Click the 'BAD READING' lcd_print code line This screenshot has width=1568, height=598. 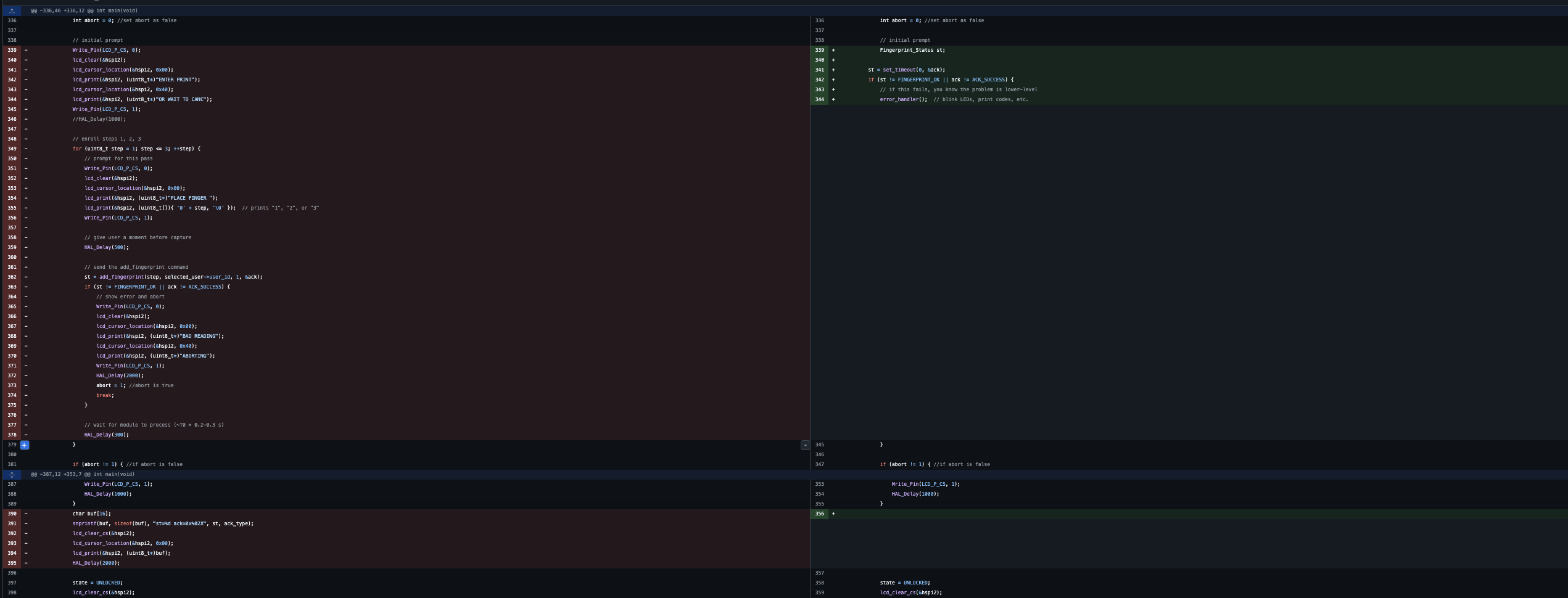coord(160,336)
